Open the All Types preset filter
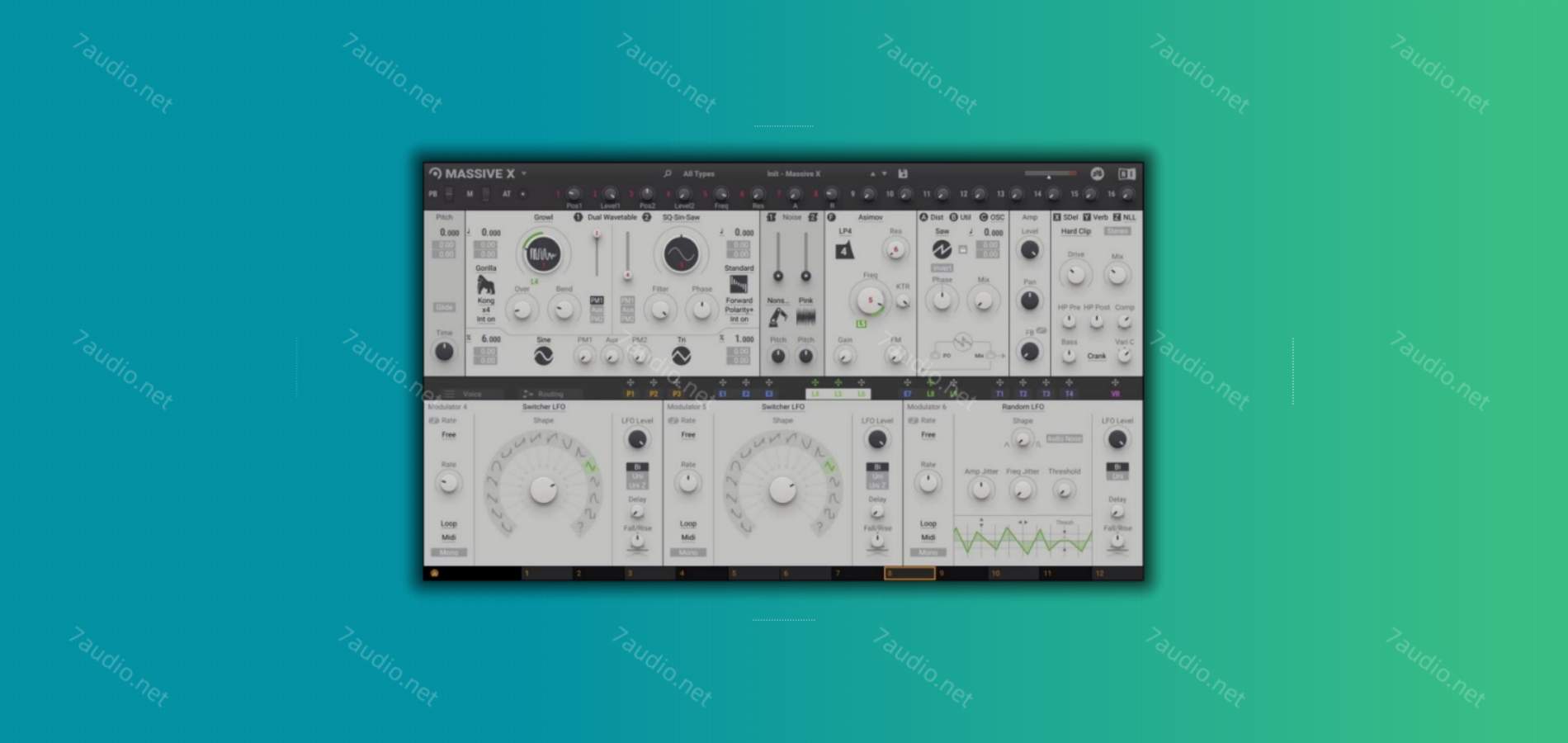1568x743 pixels. (698, 174)
